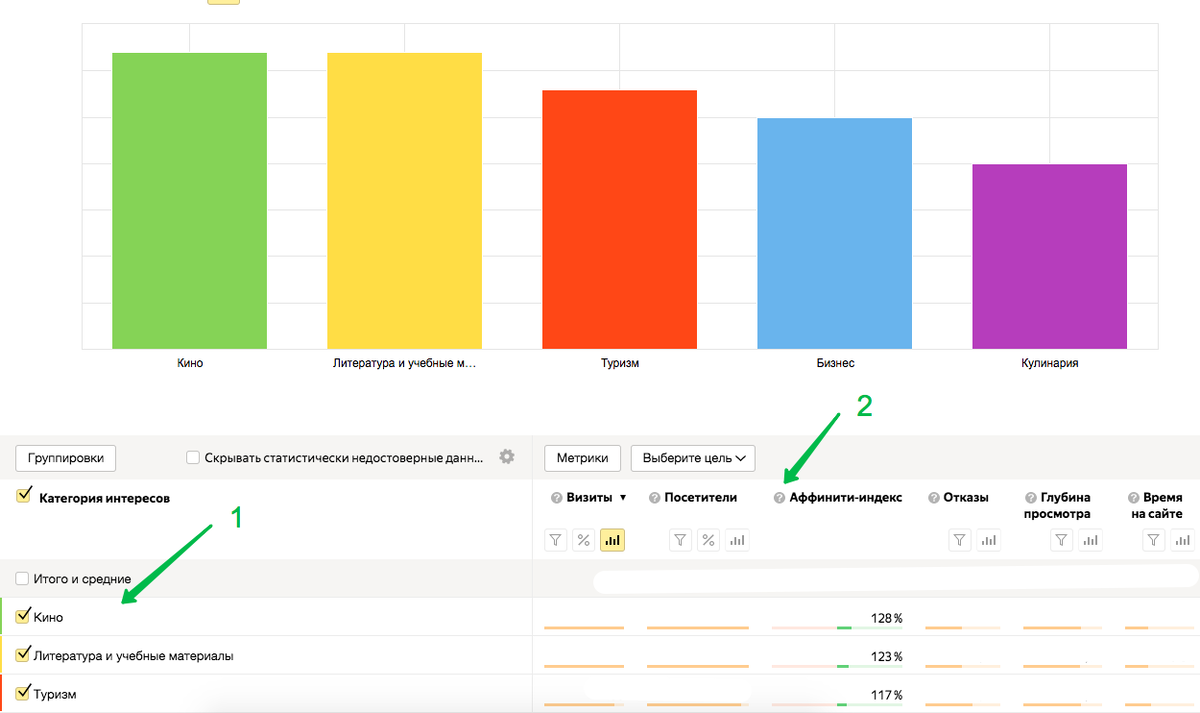Open help for Время на сайте metric
The width and height of the screenshot is (1200, 713).
tap(1134, 497)
